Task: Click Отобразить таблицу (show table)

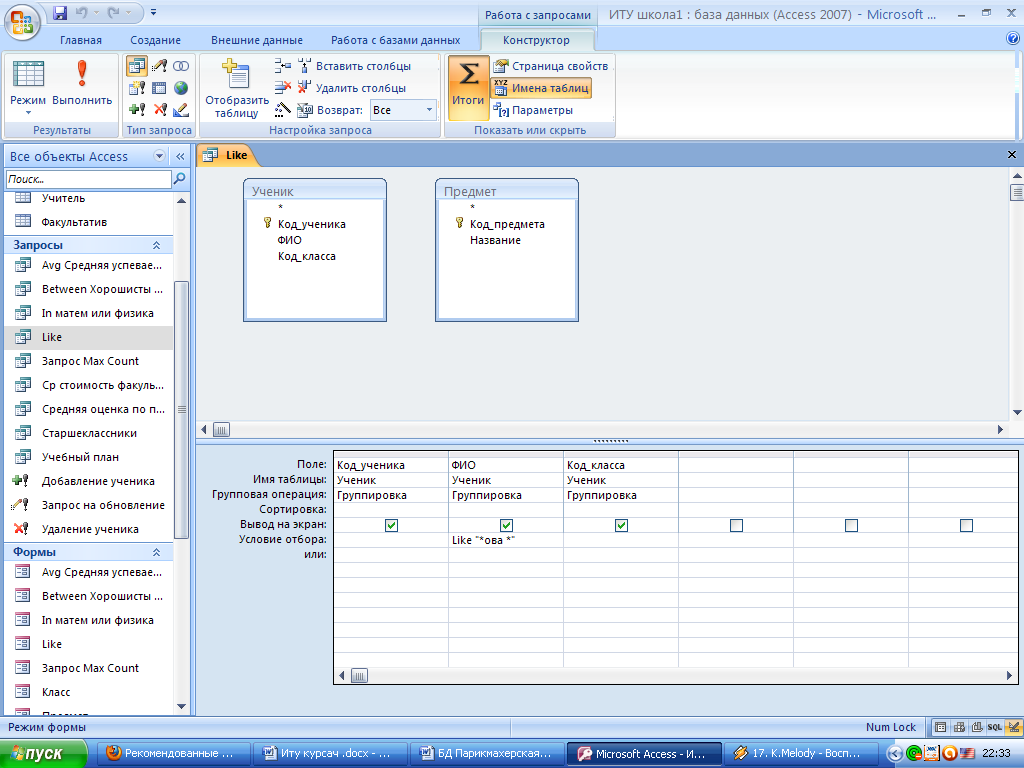Action: tap(237, 89)
